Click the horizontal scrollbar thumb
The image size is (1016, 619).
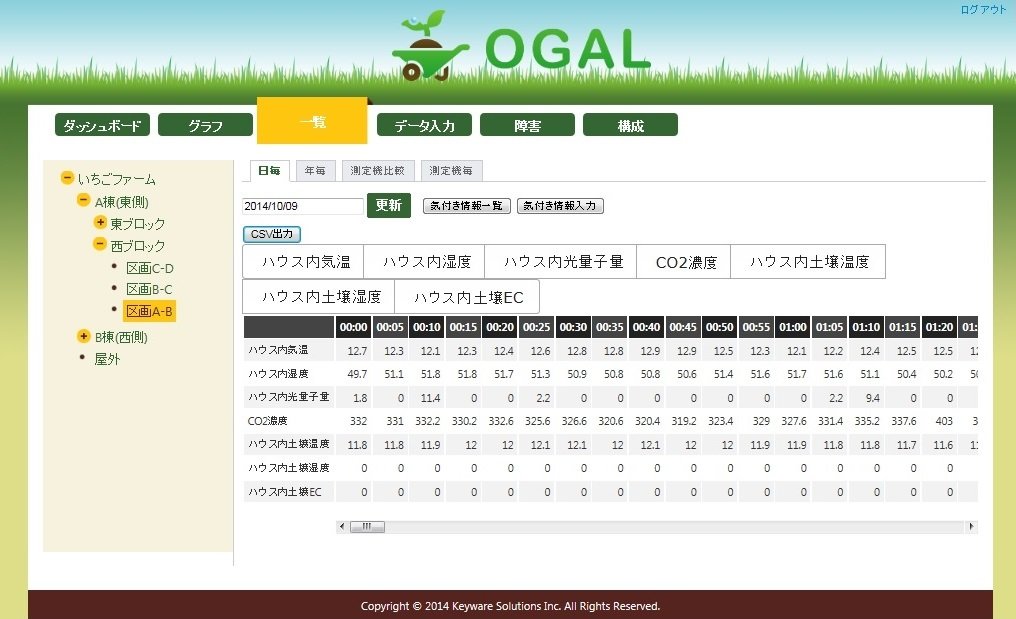pos(366,527)
